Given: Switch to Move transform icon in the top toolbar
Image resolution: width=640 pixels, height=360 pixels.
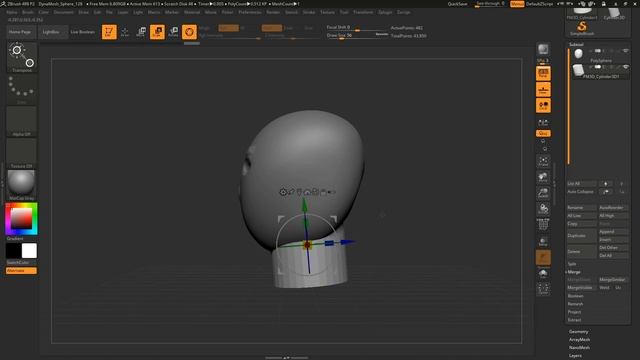Looking at the screenshot, I should coord(141,32).
